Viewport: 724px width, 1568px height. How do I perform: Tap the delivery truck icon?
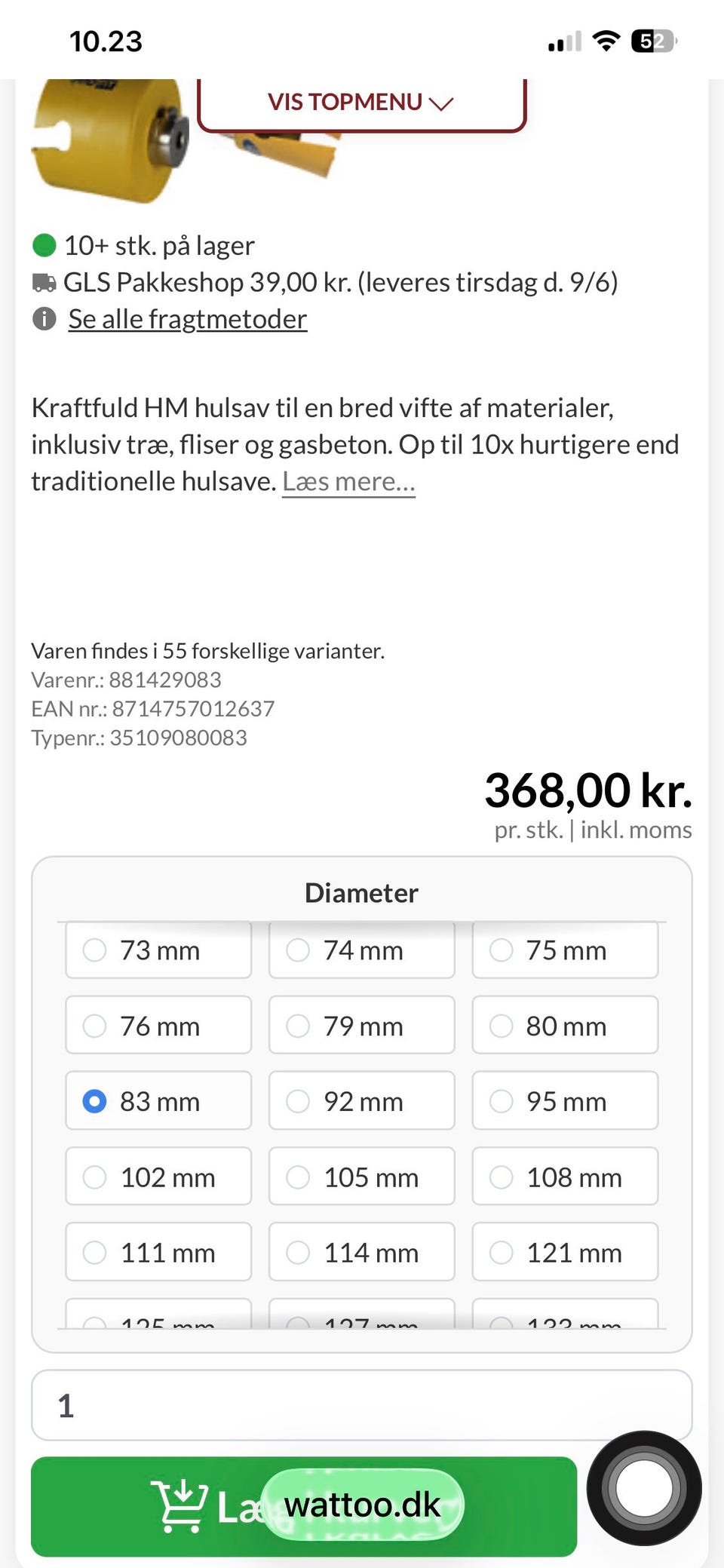coord(44,283)
